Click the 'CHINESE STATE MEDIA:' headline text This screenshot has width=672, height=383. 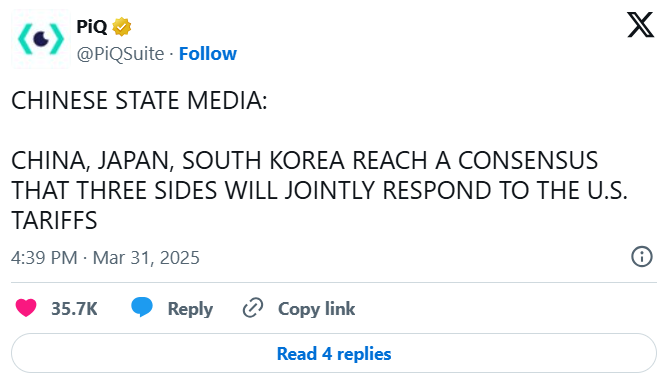coord(139,101)
